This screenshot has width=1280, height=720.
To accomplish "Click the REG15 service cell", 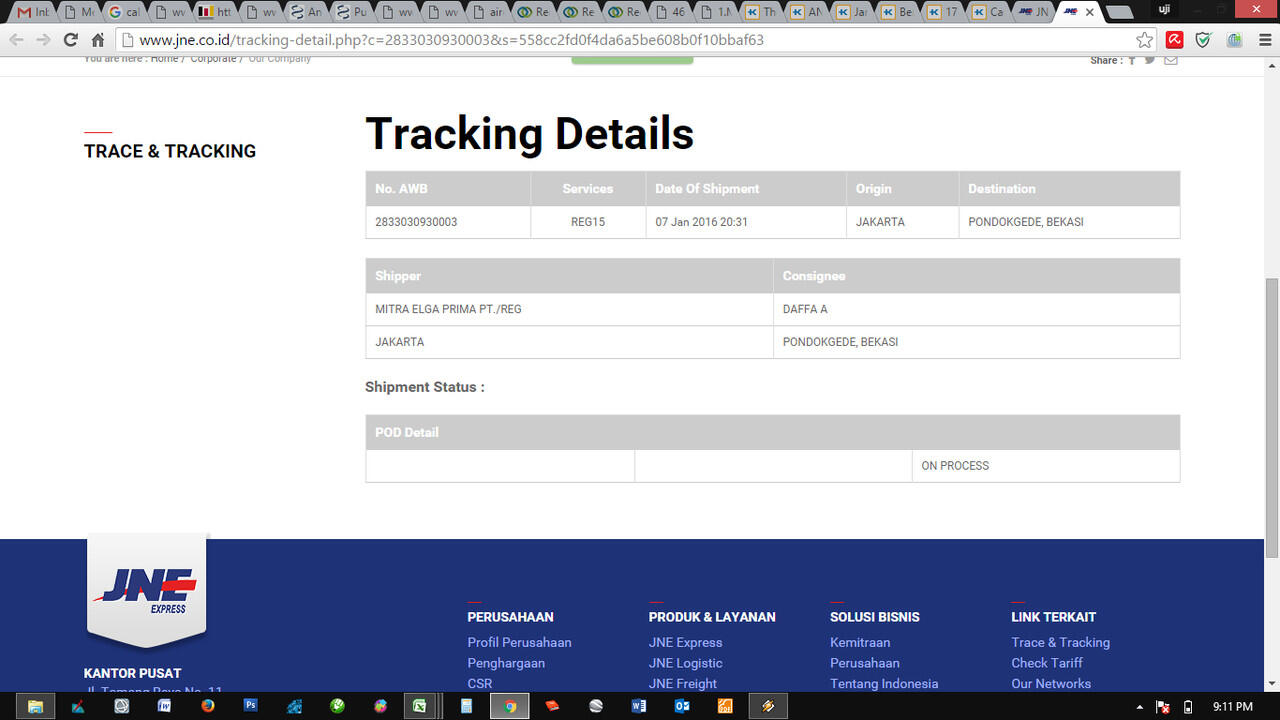I will (x=588, y=222).
